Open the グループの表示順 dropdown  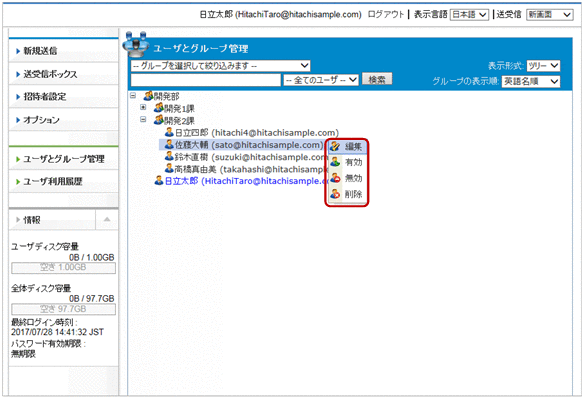tap(531, 81)
